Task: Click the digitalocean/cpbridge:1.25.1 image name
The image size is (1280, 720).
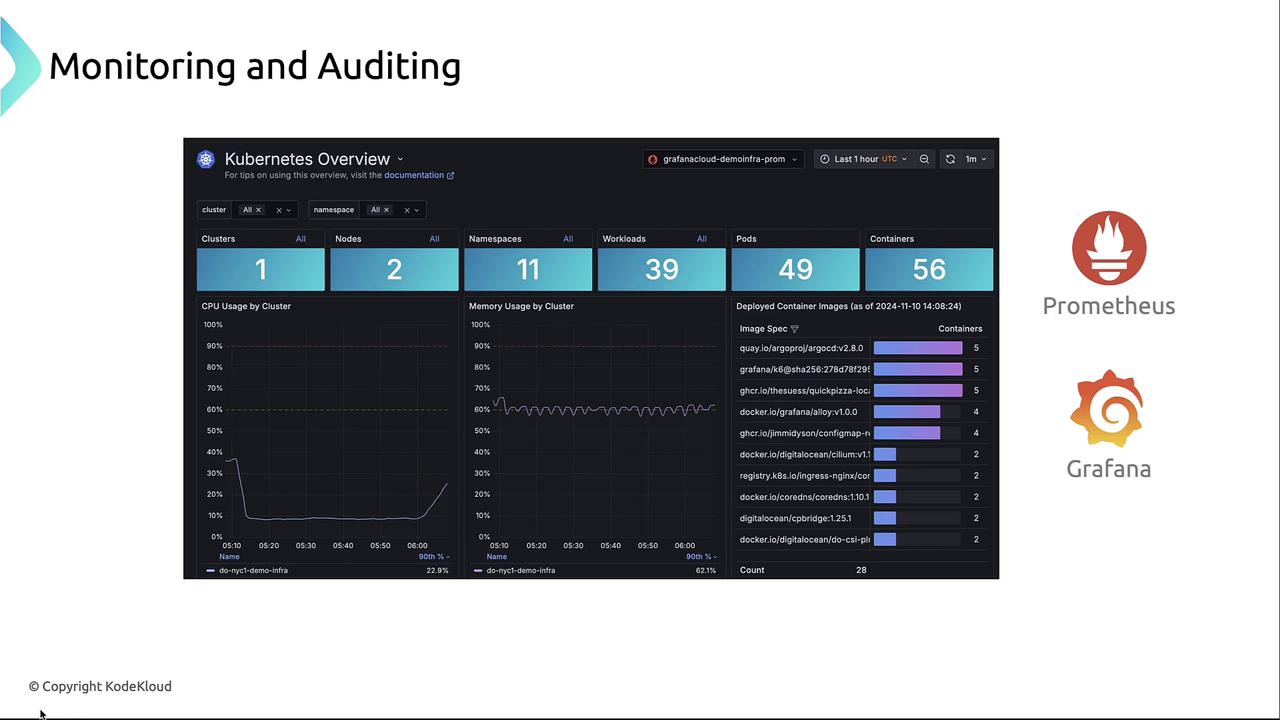Action: tap(796, 518)
